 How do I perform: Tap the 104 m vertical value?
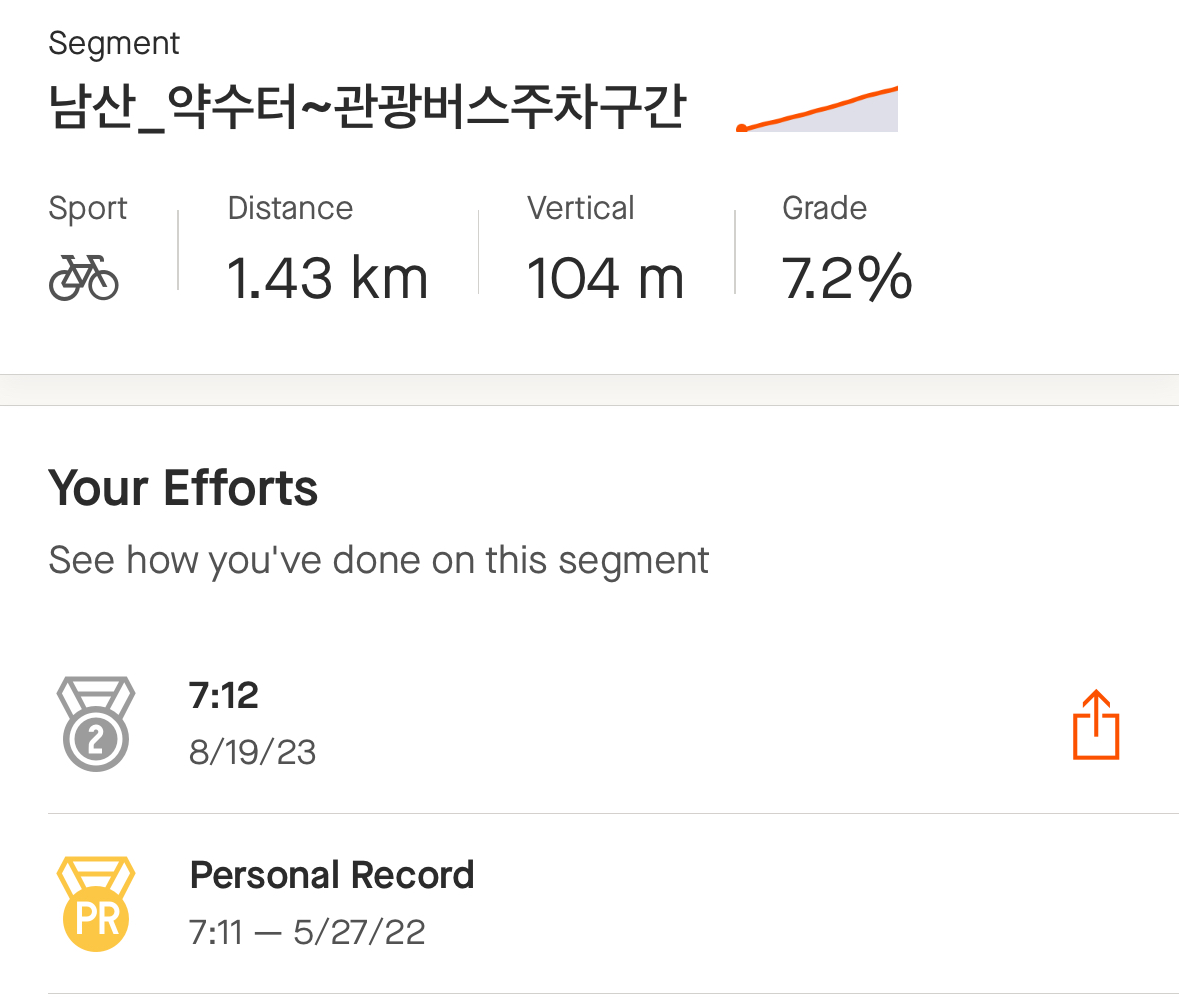pos(605,278)
